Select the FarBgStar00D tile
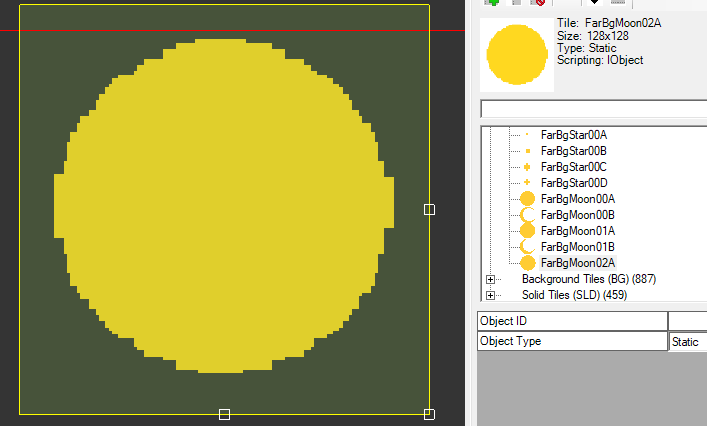707x426 pixels. pyautogui.click(x=573, y=183)
